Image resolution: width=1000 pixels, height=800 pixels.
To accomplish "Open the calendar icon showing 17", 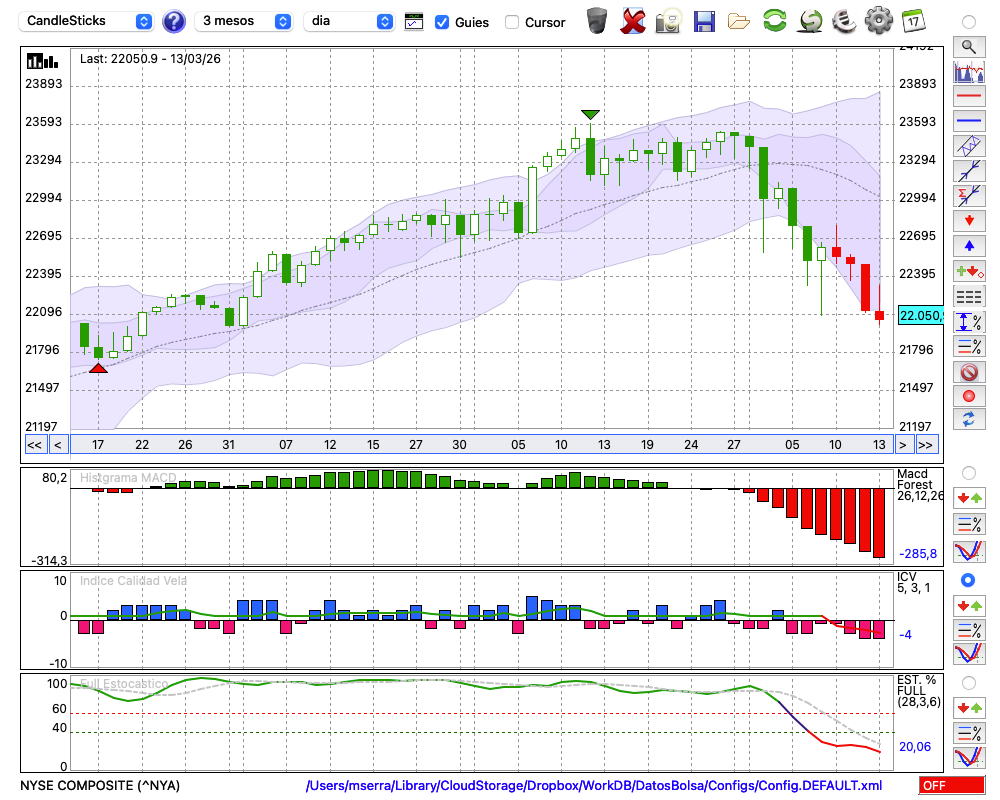I will pos(913,21).
